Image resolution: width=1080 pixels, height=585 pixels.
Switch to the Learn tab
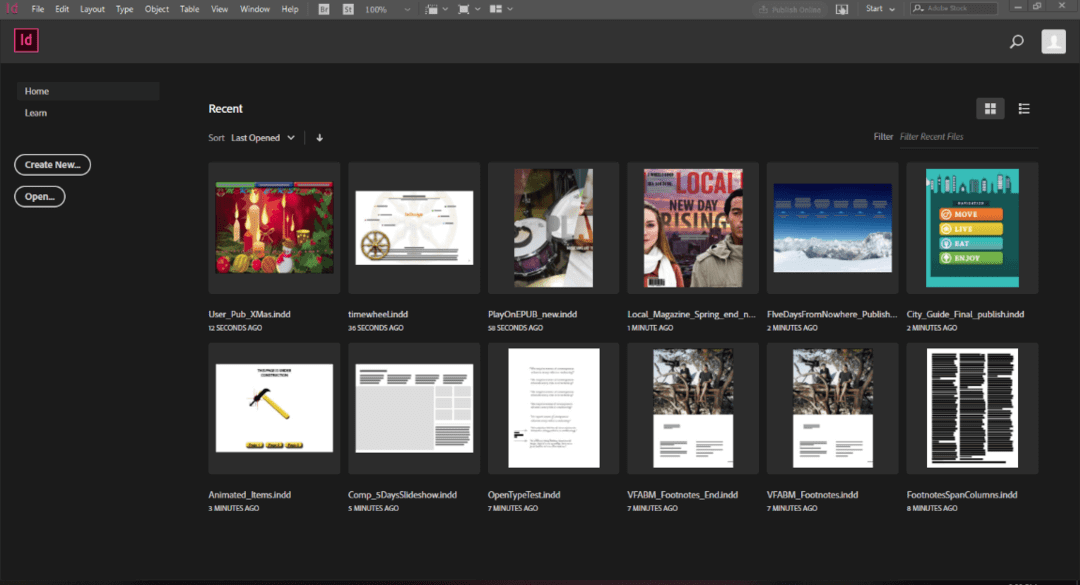35,112
